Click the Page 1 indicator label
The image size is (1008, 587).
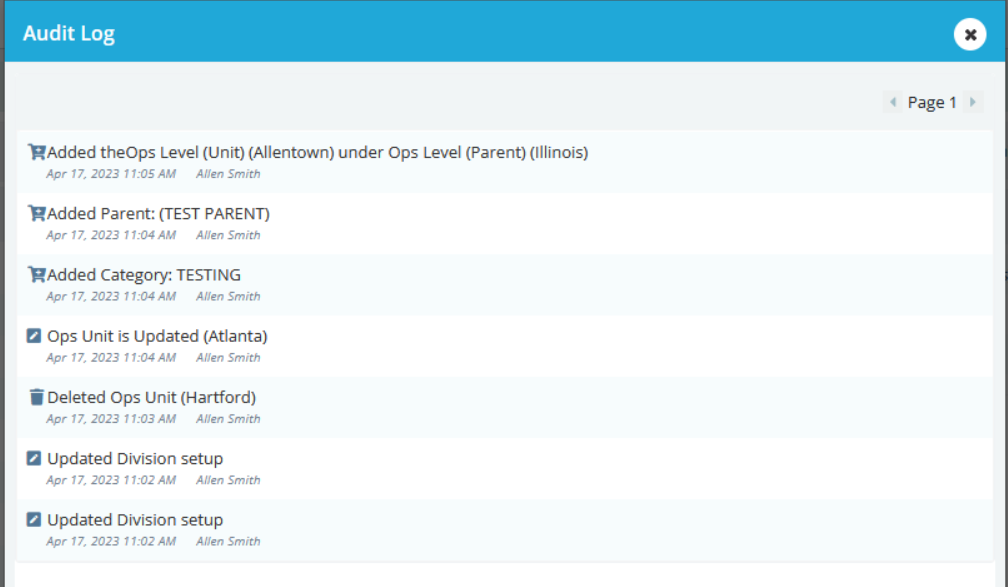click(932, 102)
